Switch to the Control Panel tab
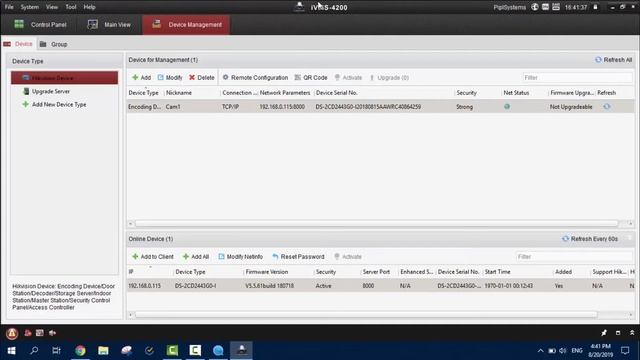The image size is (640, 360). coord(40,24)
